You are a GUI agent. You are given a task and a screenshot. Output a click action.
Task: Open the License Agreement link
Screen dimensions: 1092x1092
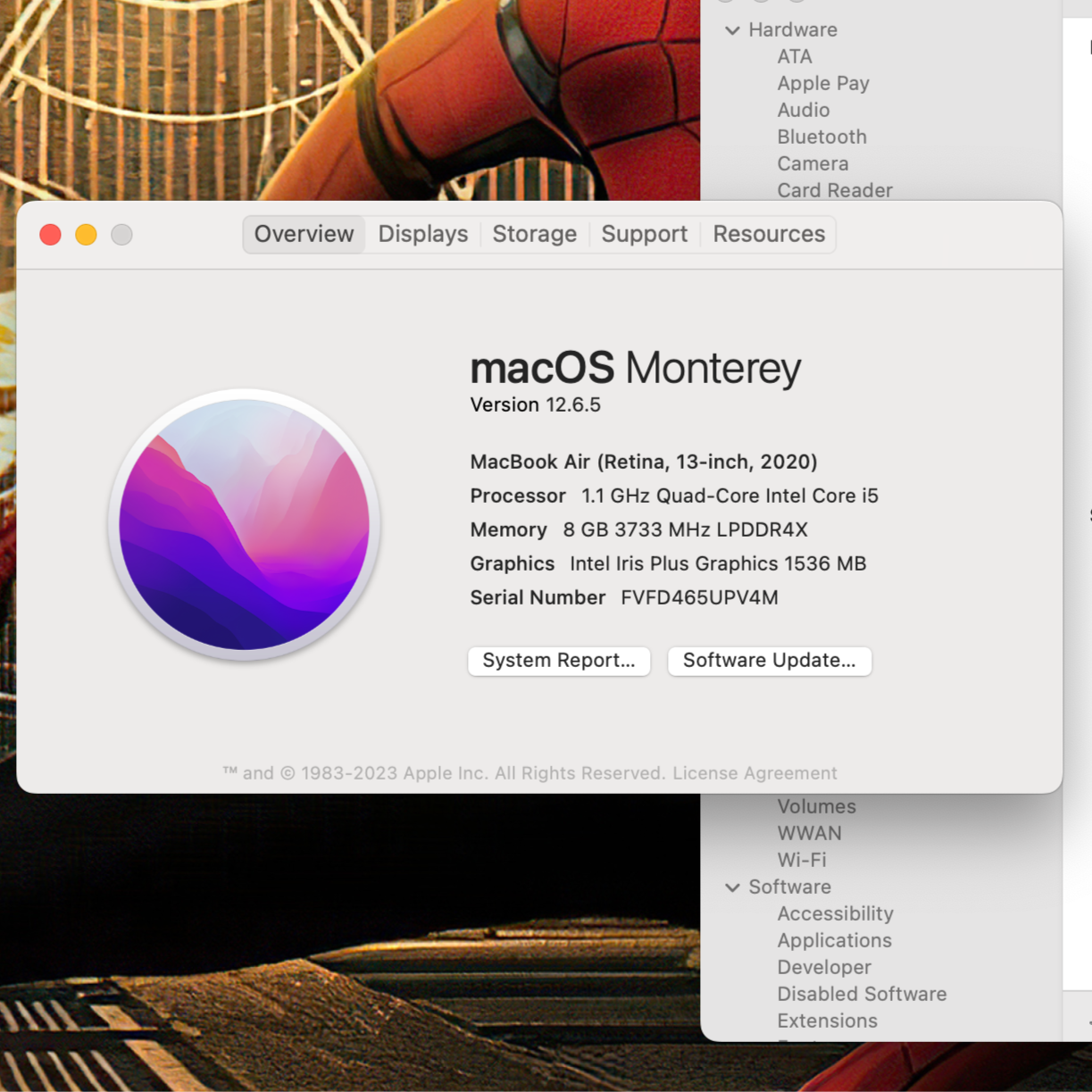pos(755,773)
